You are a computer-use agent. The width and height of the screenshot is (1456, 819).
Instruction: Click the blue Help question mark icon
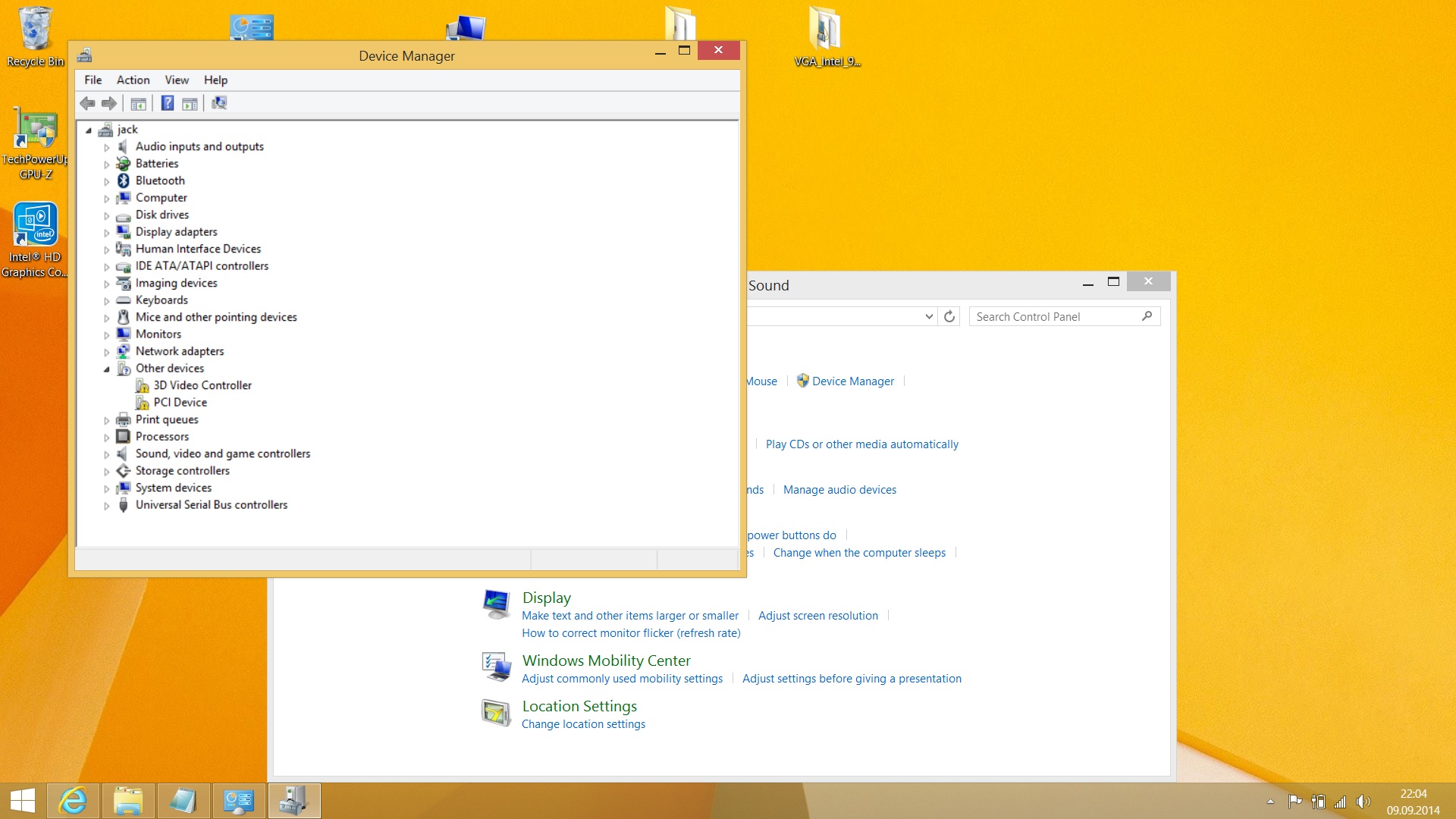click(168, 103)
